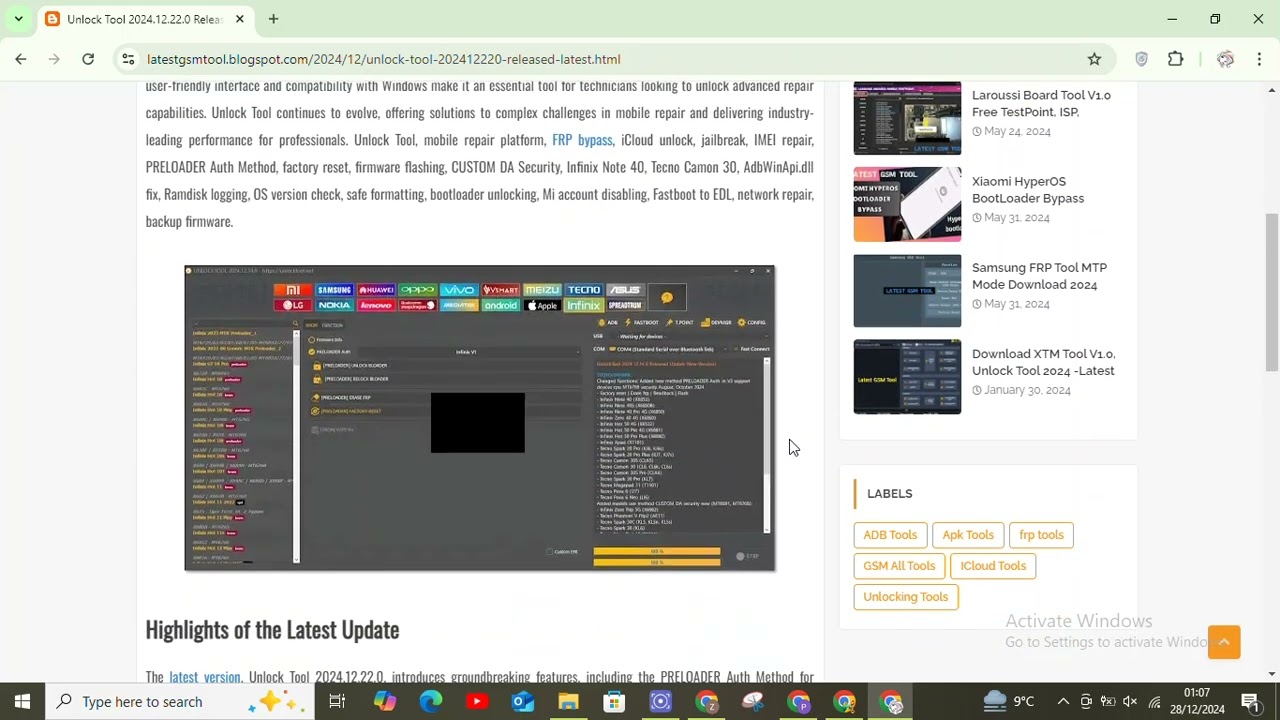Close the Unlock Tool browser tab
Viewport: 1280px width, 720px height.
(240, 19)
